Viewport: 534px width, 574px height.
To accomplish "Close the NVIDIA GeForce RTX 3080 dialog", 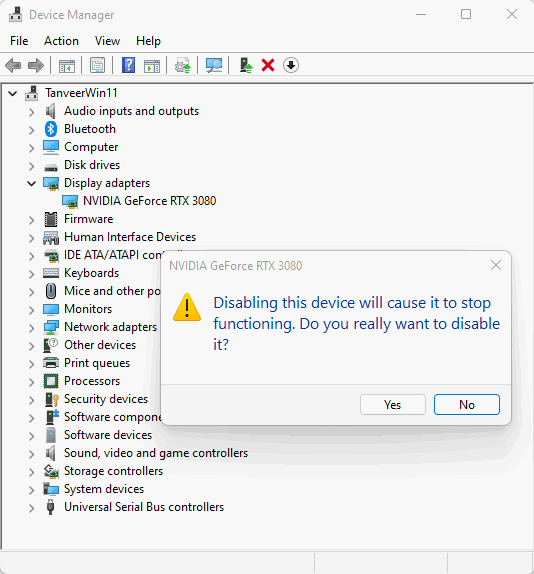I will (x=496, y=265).
